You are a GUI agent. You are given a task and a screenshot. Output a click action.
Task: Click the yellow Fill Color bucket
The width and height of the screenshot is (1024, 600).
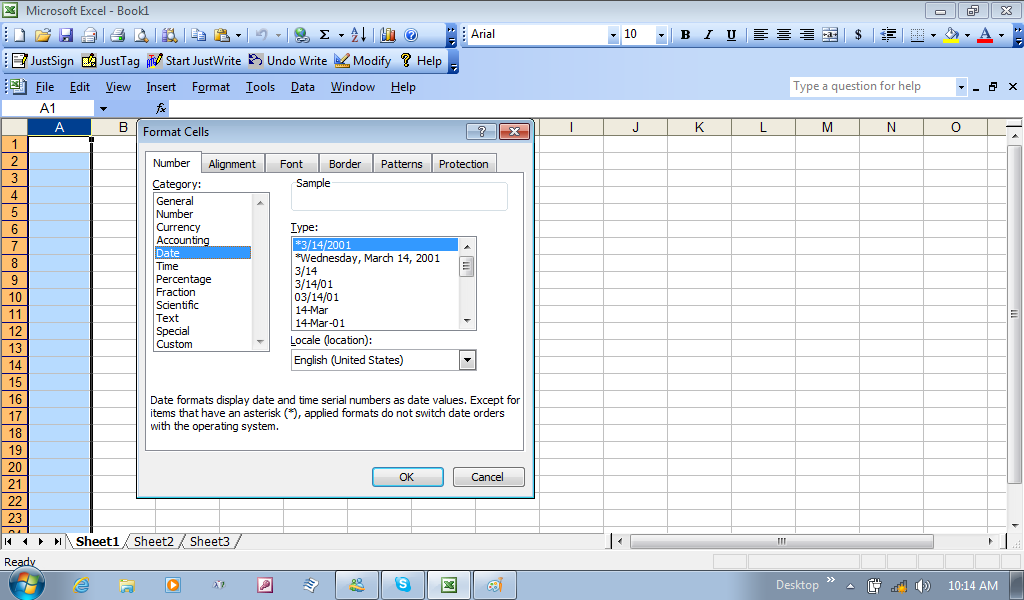(x=951, y=35)
